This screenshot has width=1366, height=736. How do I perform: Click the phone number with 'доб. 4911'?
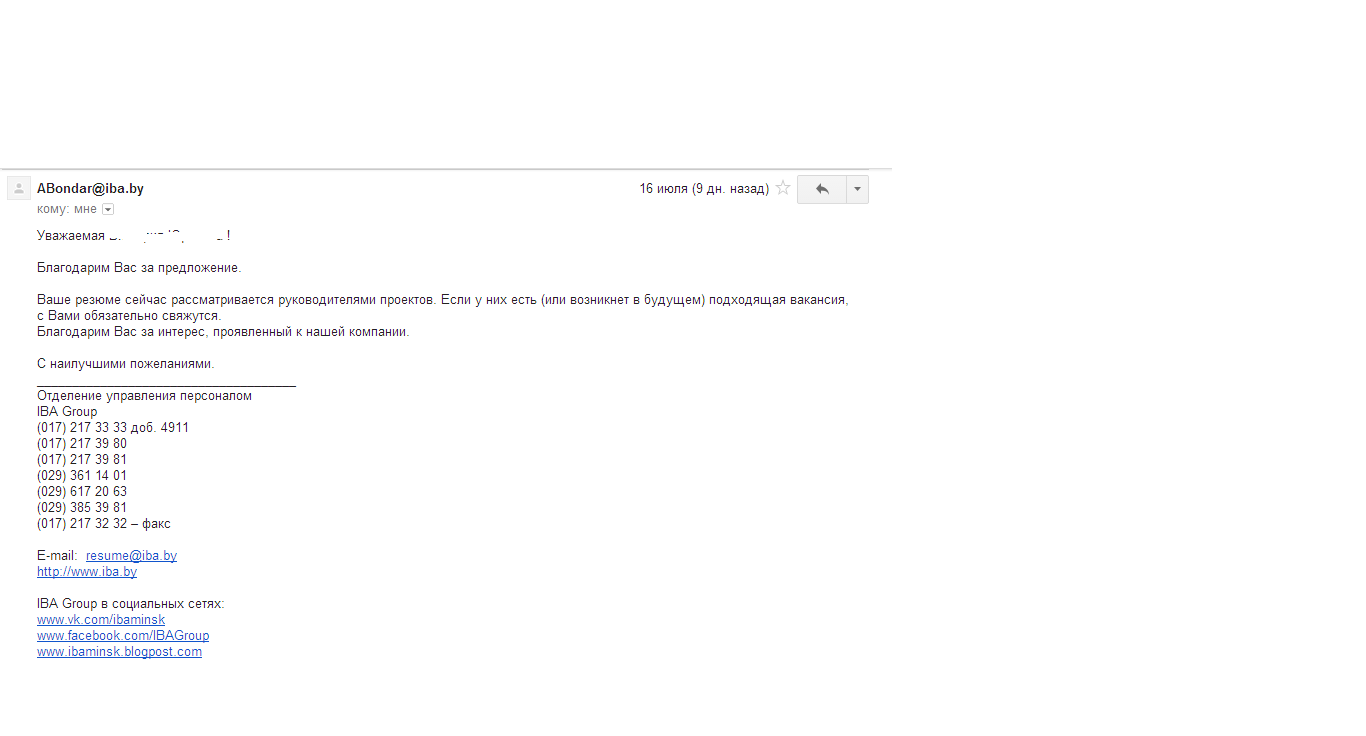pyautogui.click(x=113, y=427)
